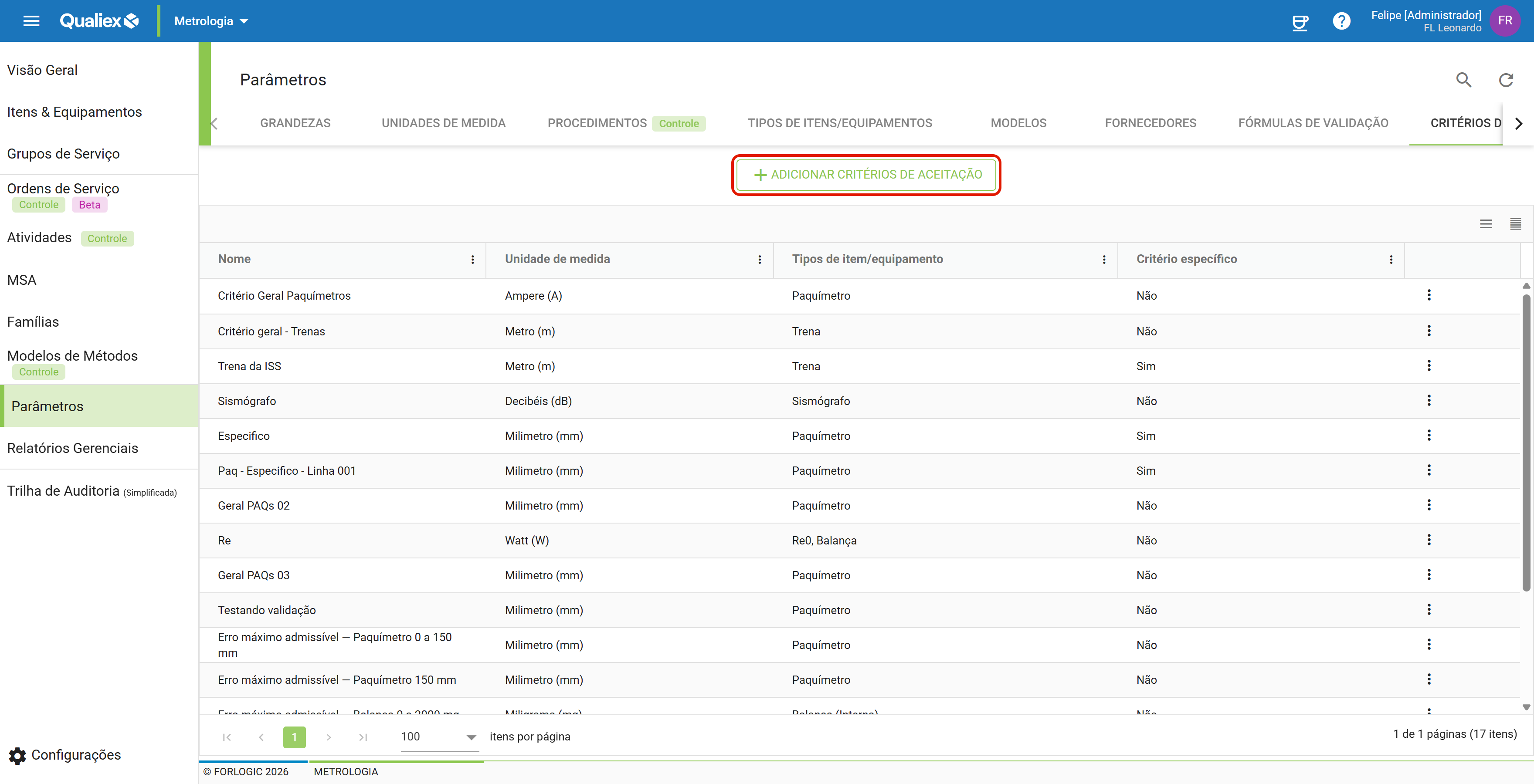Go to last page in pagination
This screenshot has width=1534, height=784.
(x=363, y=737)
